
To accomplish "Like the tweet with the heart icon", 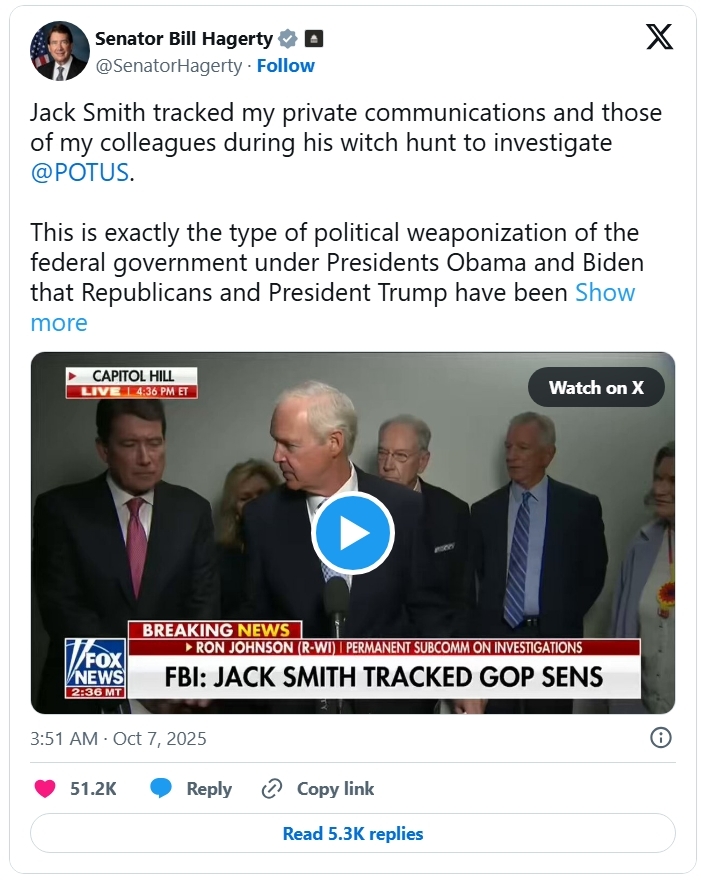I will (45, 788).
